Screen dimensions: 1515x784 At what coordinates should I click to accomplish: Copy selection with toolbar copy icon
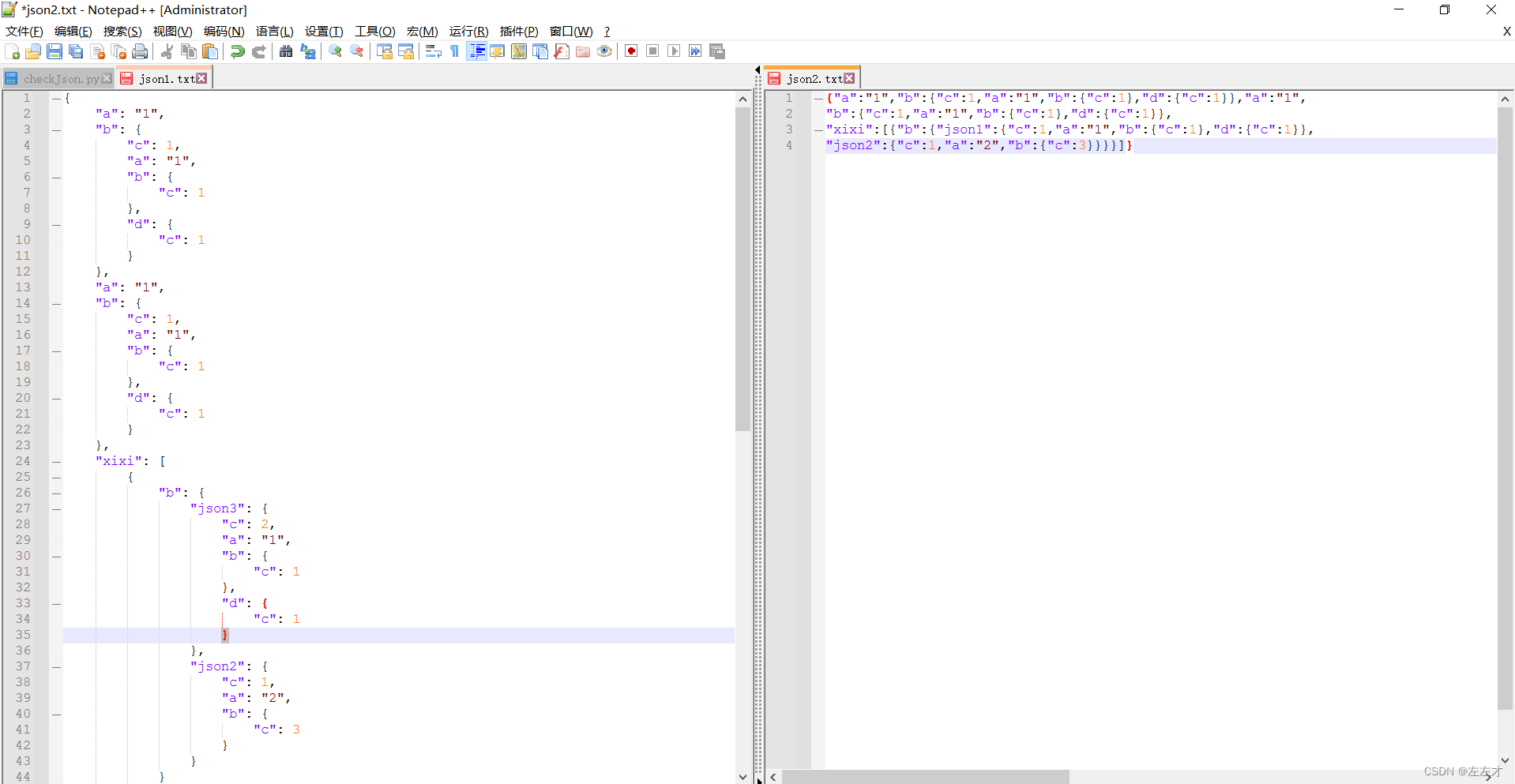click(x=189, y=51)
